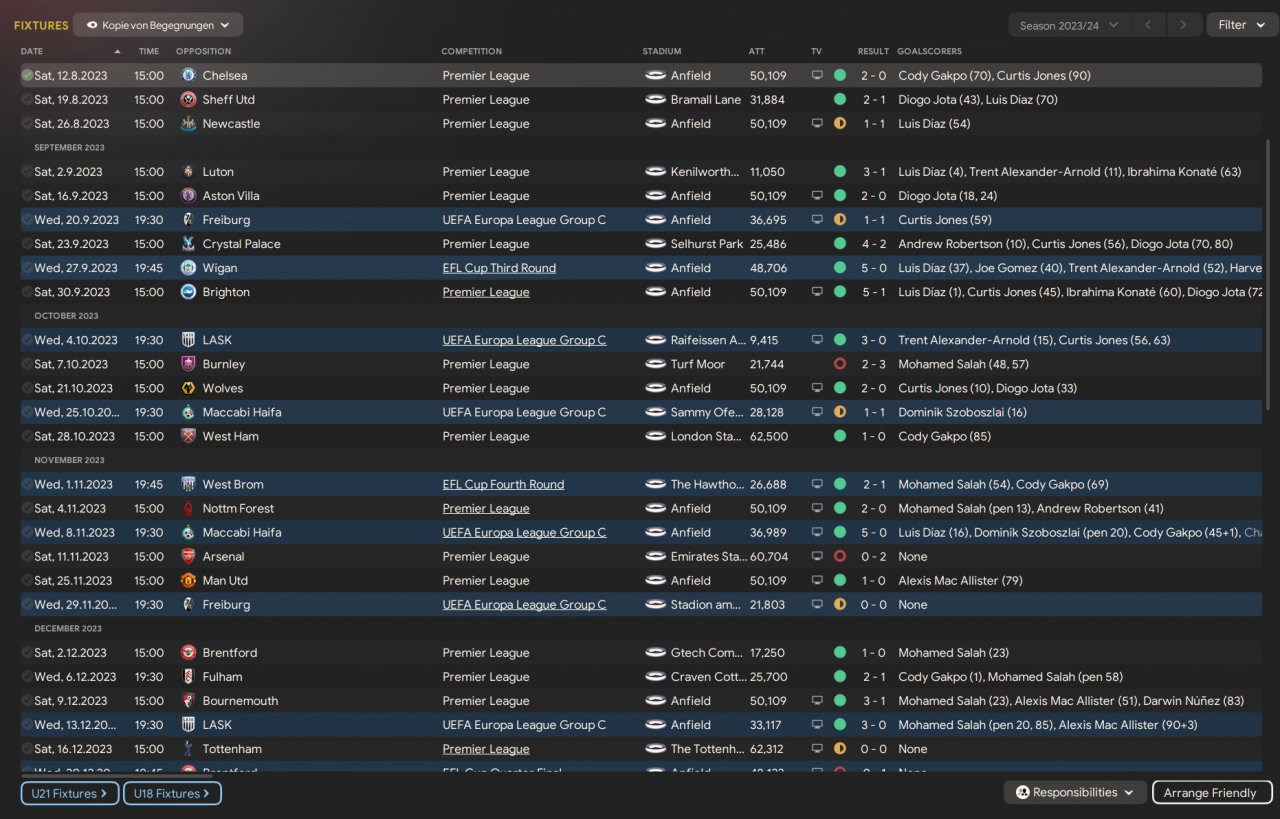The width and height of the screenshot is (1280, 819).
Task: Click the Wigan club badge
Action: point(188,267)
